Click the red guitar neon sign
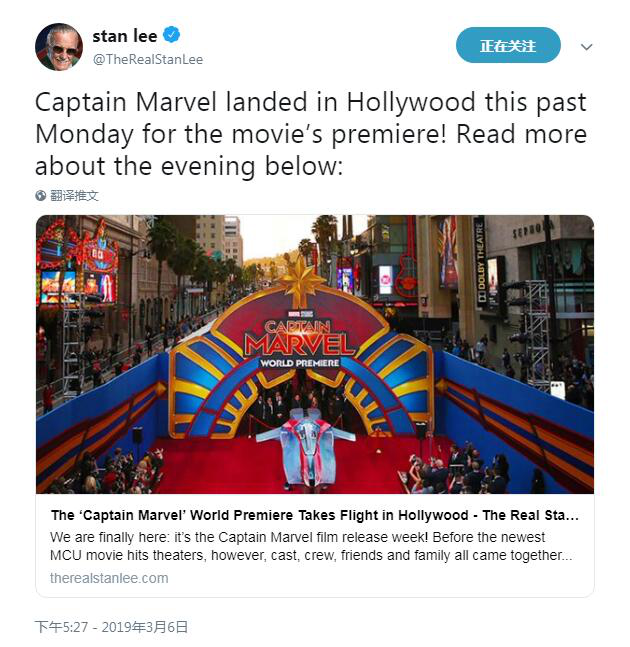 pyautogui.click(x=406, y=268)
